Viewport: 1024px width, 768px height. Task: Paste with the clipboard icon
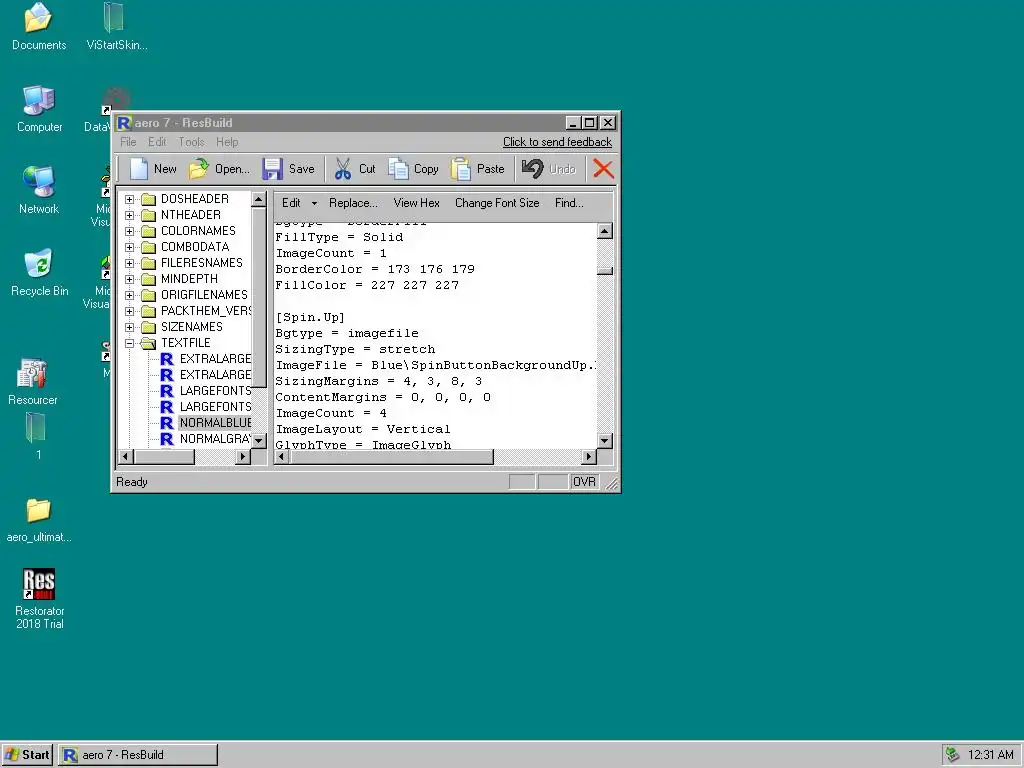pyautogui.click(x=460, y=168)
